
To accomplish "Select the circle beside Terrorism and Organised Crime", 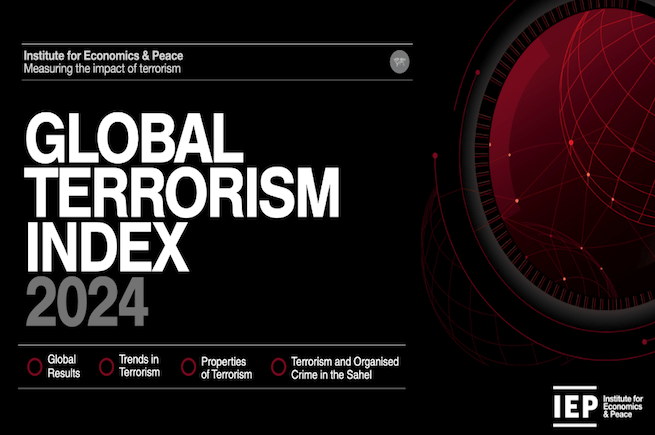I will coord(278,366).
